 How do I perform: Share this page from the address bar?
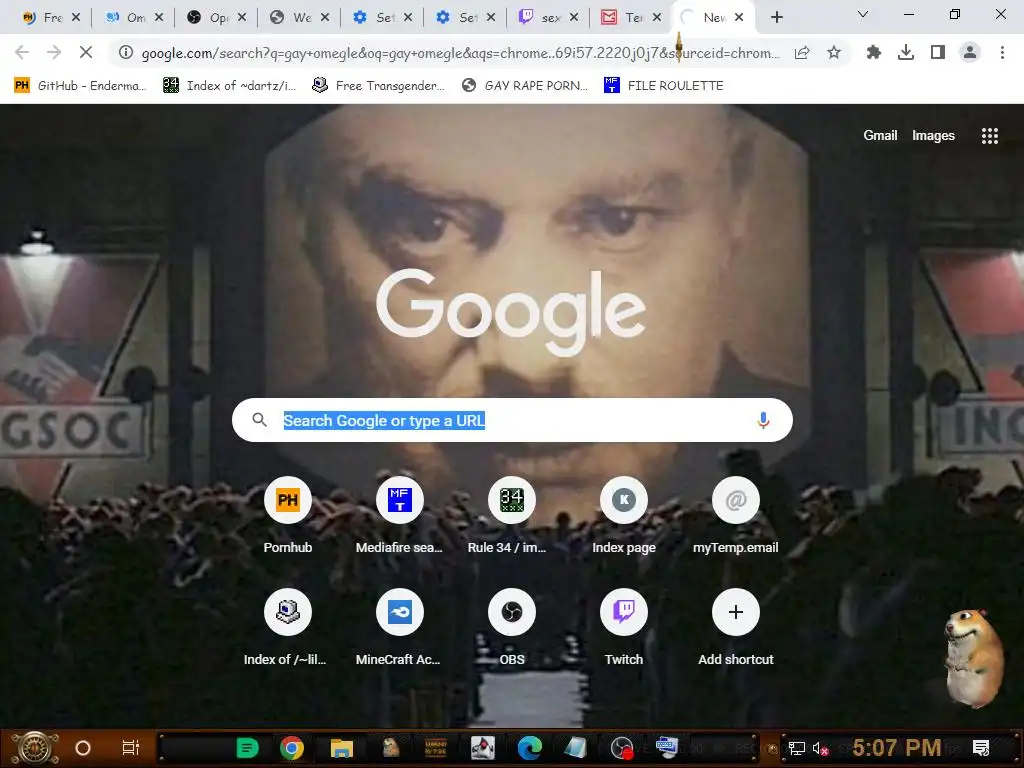[x=802, y=52]
